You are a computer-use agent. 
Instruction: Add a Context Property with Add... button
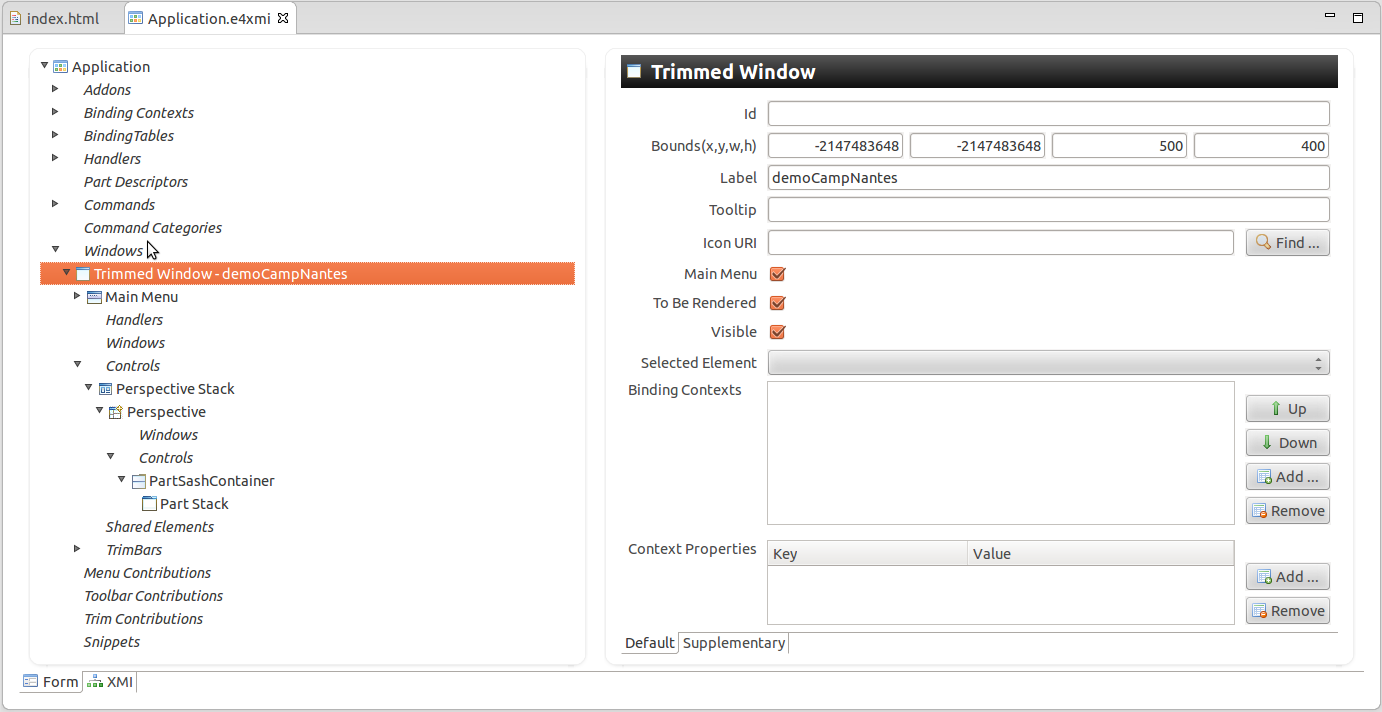(x=1288, y=577)
